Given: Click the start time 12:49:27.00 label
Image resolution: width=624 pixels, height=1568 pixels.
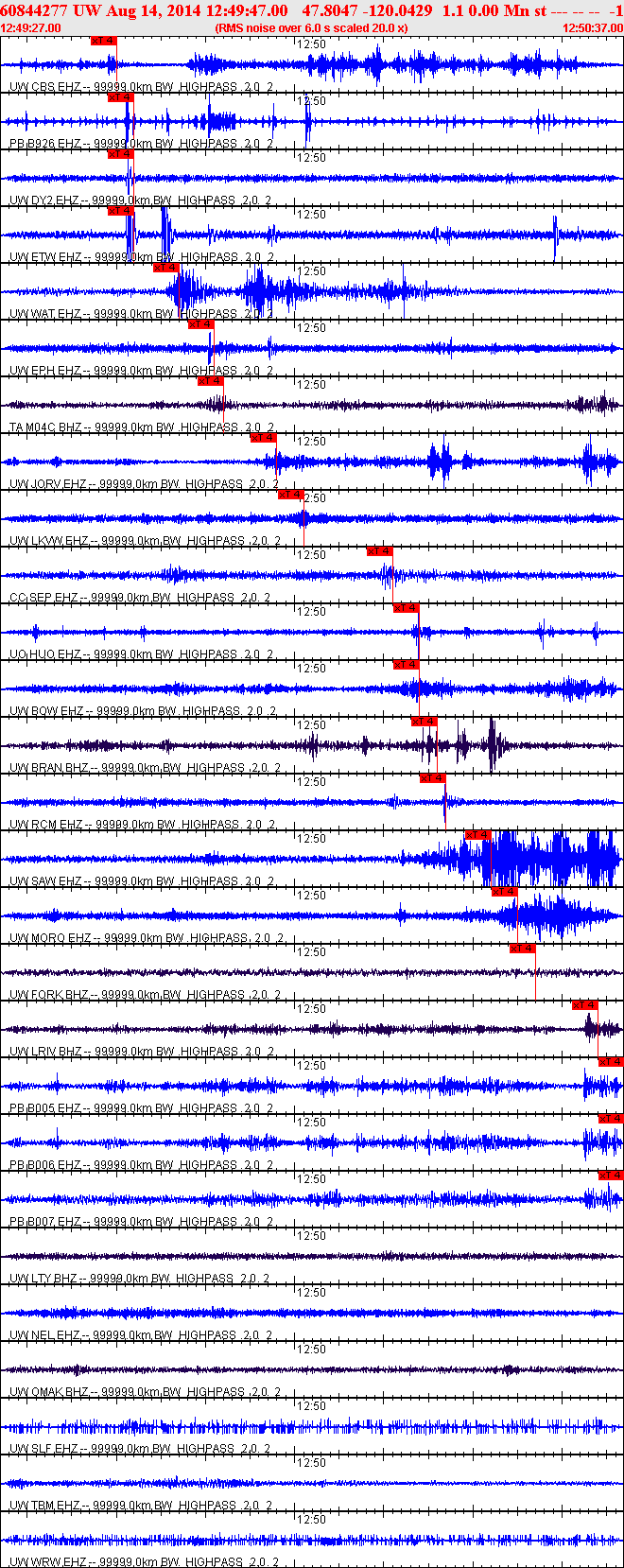Looking at the screenshot, I should (x=31, y=28).
